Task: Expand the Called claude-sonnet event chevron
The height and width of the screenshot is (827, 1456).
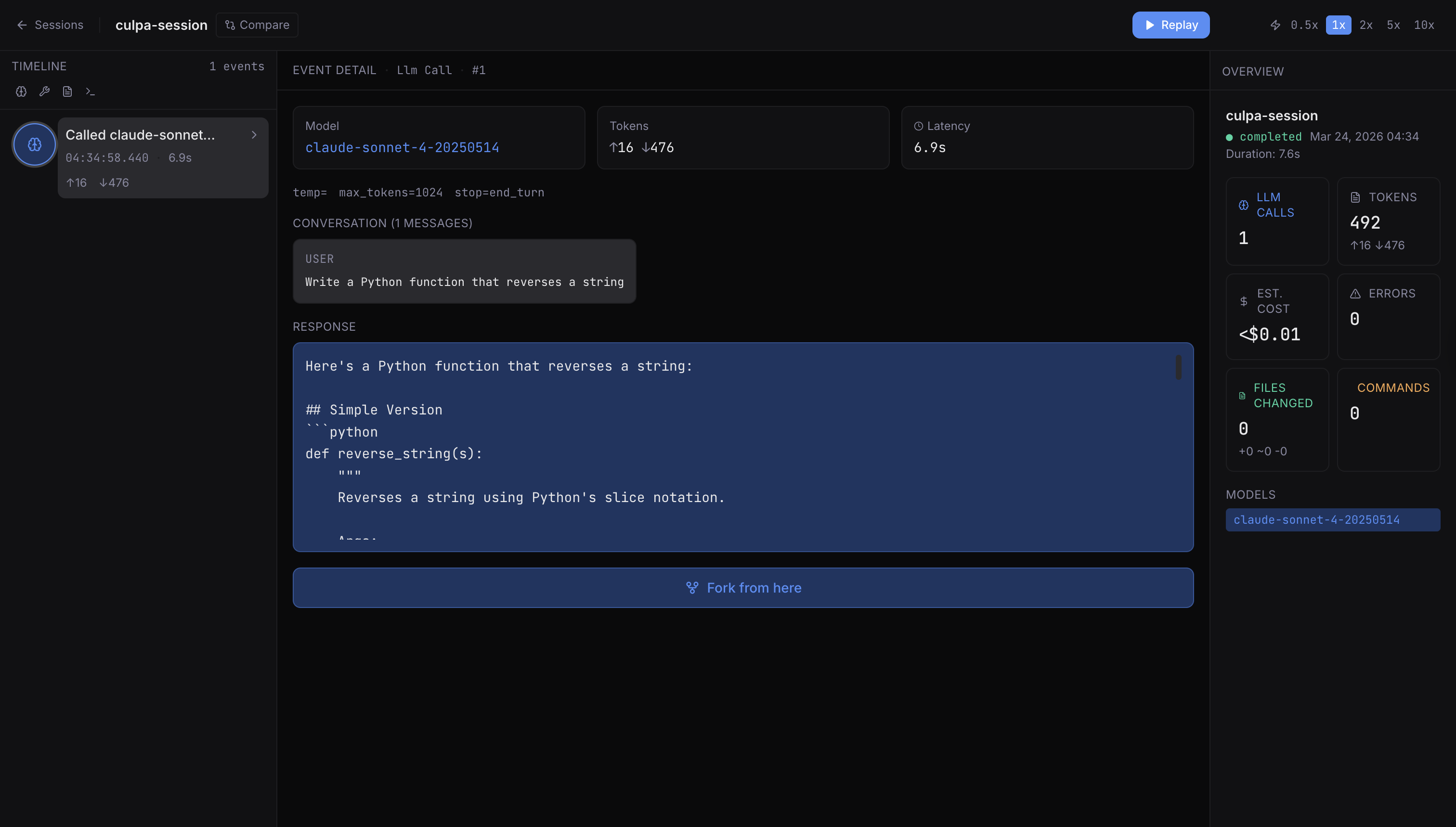Action: [254, 135]
